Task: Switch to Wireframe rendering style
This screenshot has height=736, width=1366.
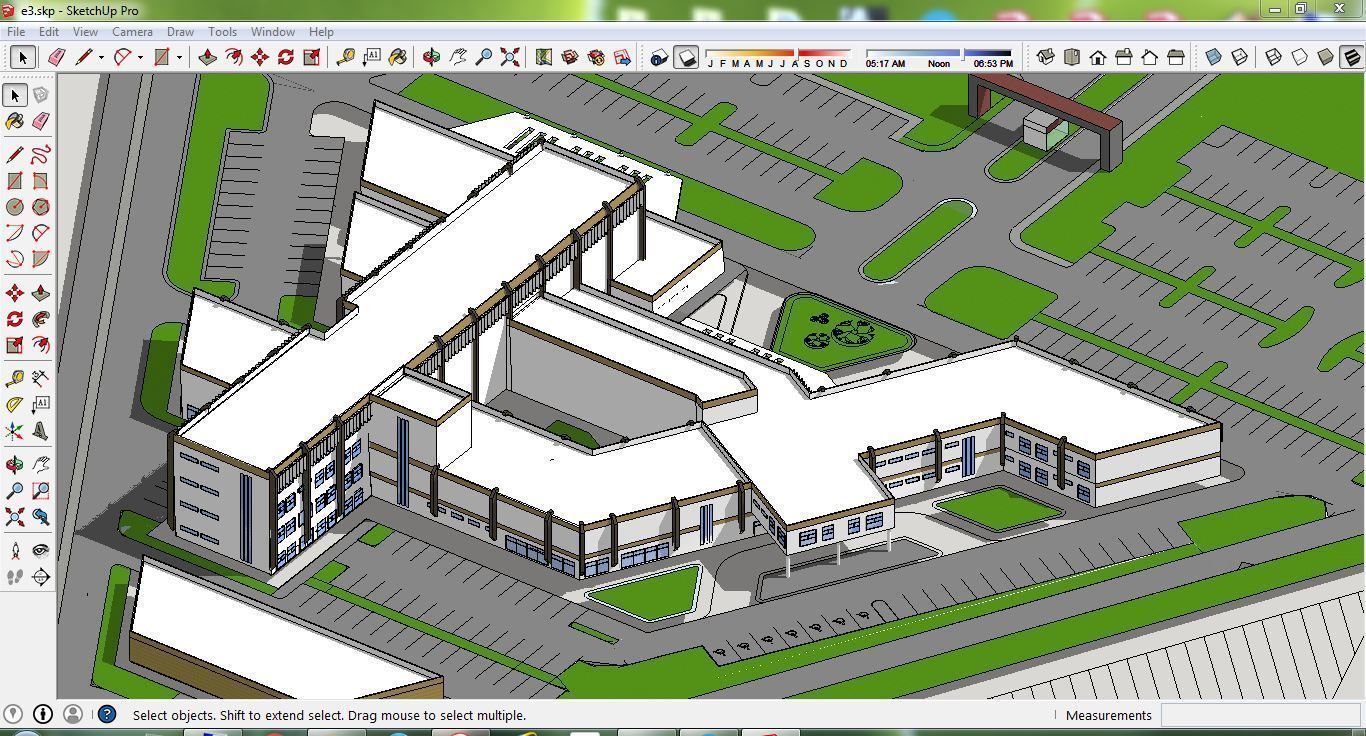Action: coord(1272,57)
